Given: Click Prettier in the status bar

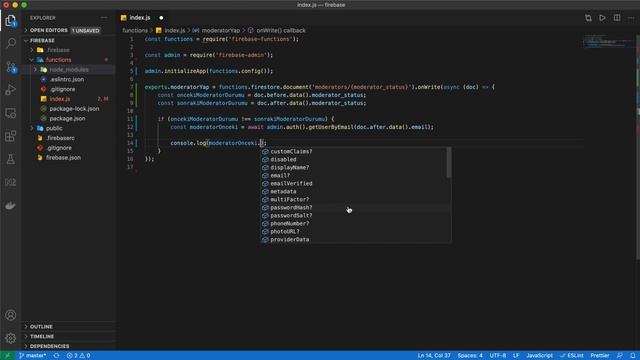Looking at the screenshot, I should [600, 356].
